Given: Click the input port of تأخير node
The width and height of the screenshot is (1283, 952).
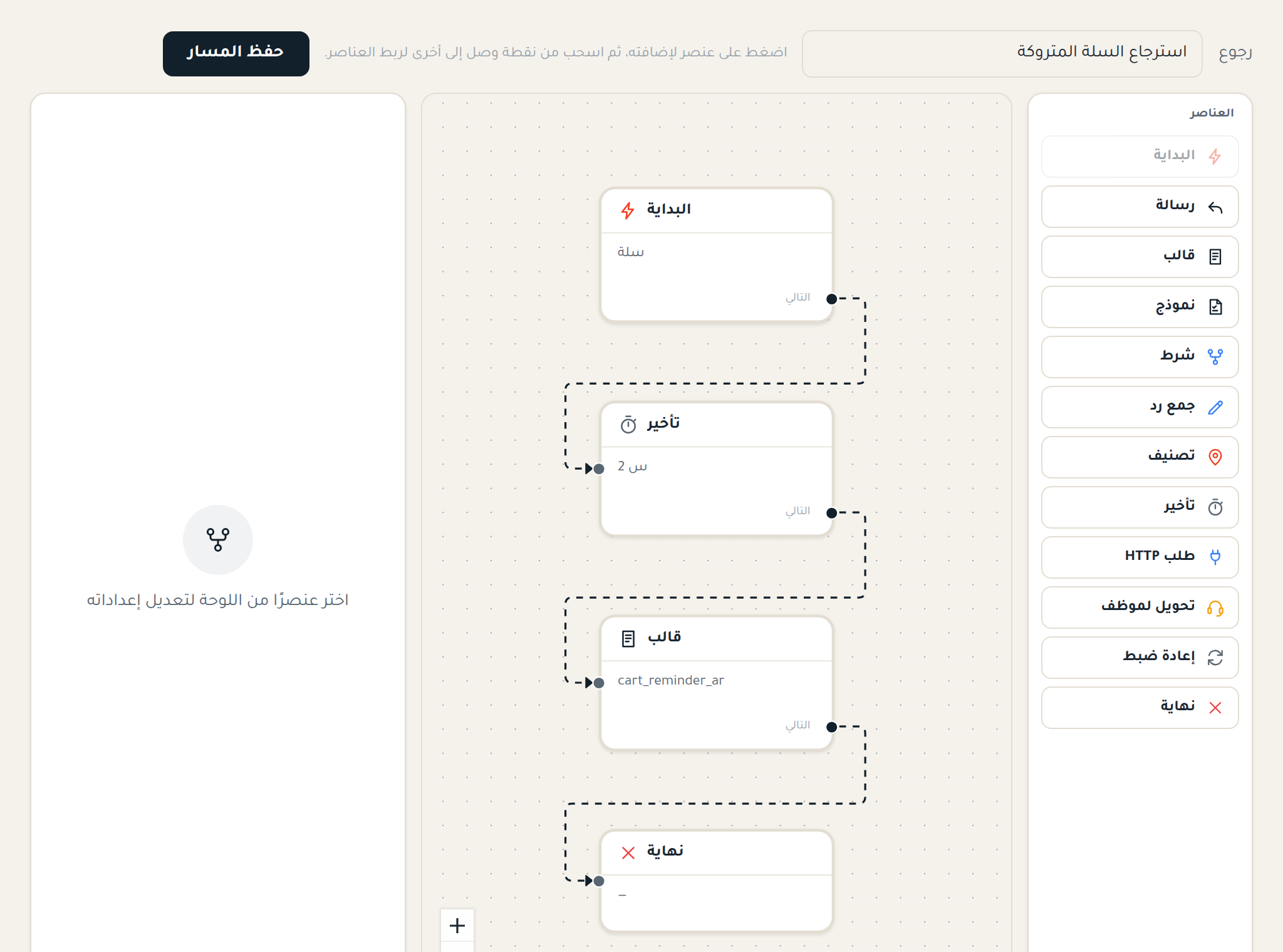Looking at the screenshot, I should coord(599,468).
